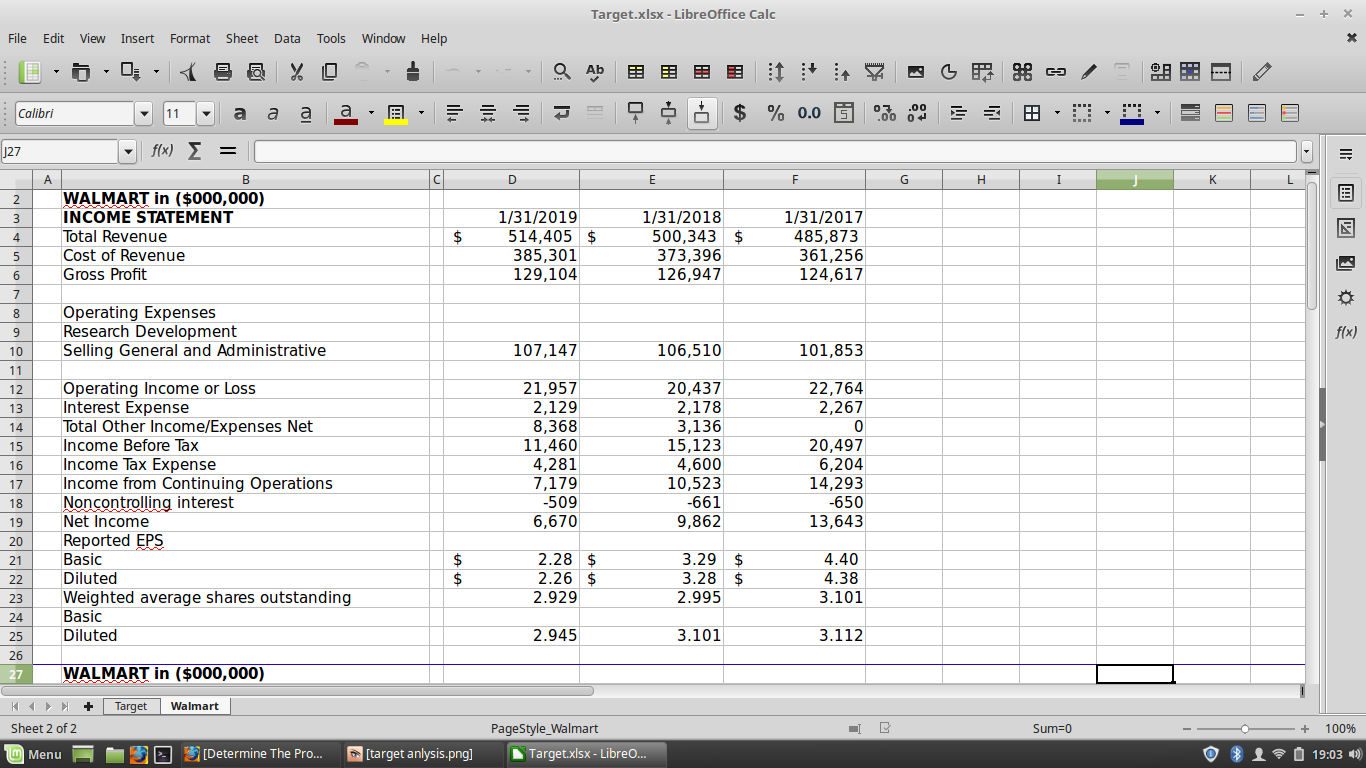Open Print Preview toggle
The image size is (1366, 768).
pos(256,72)
